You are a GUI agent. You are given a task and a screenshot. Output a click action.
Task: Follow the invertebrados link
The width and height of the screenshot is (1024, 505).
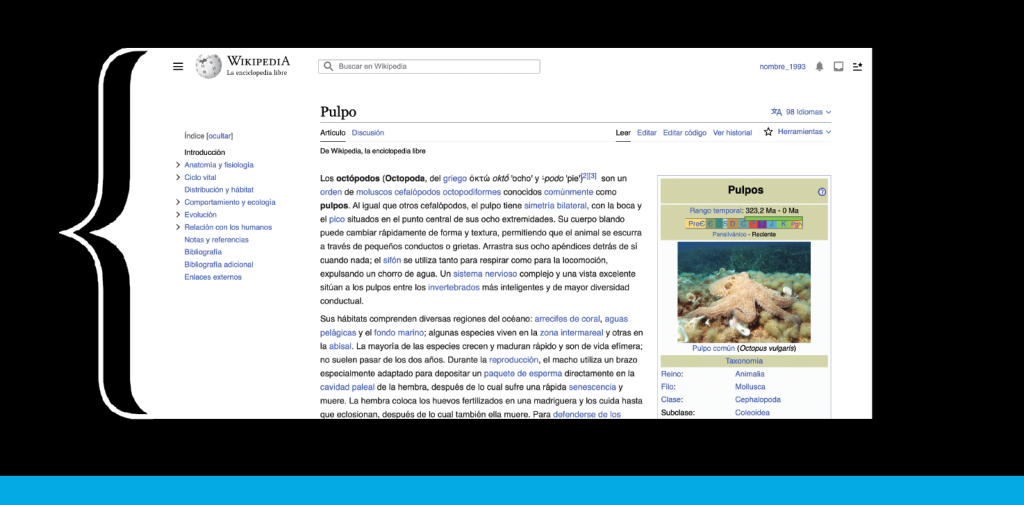(454, 287)
